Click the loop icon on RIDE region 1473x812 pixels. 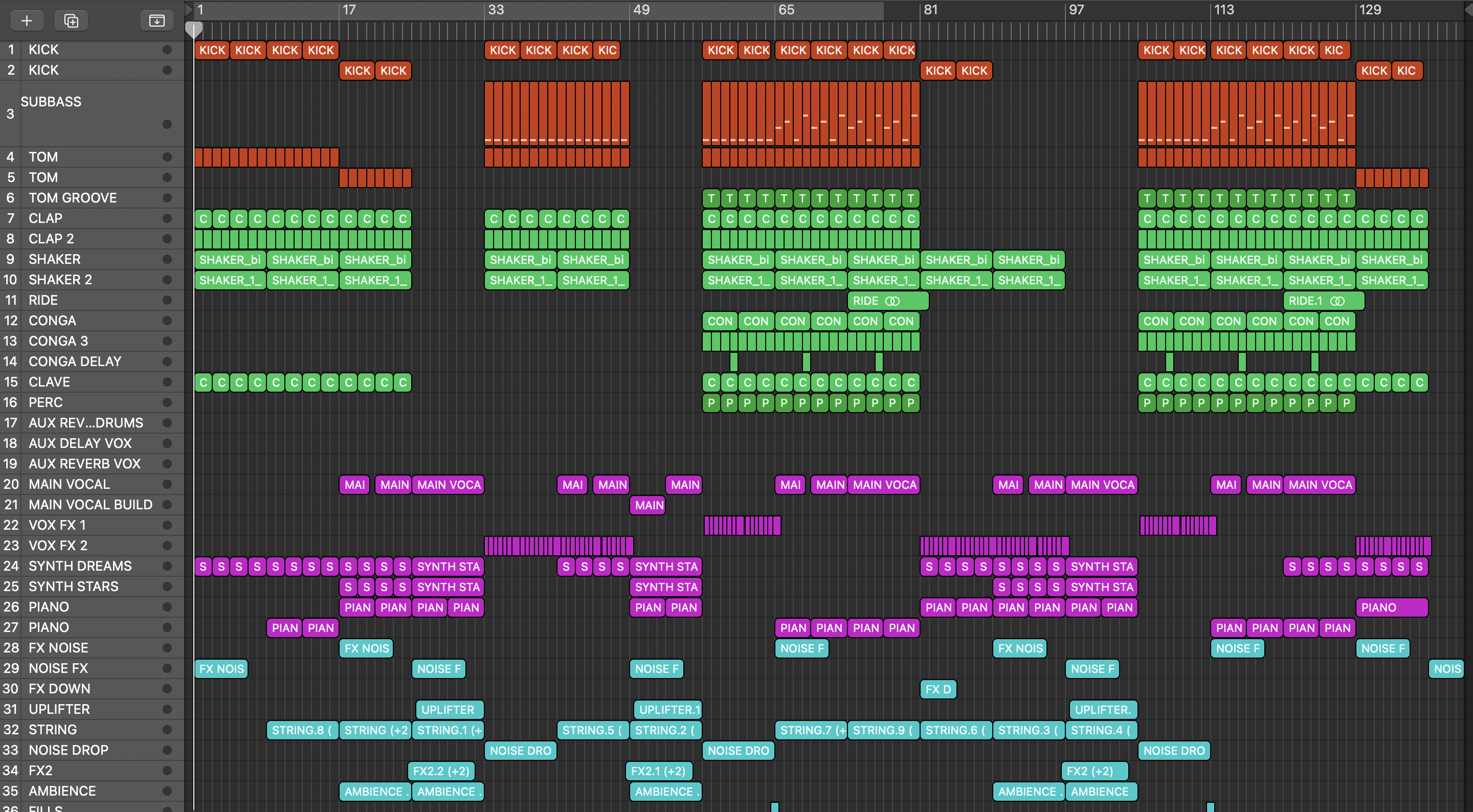pos(892,301)
